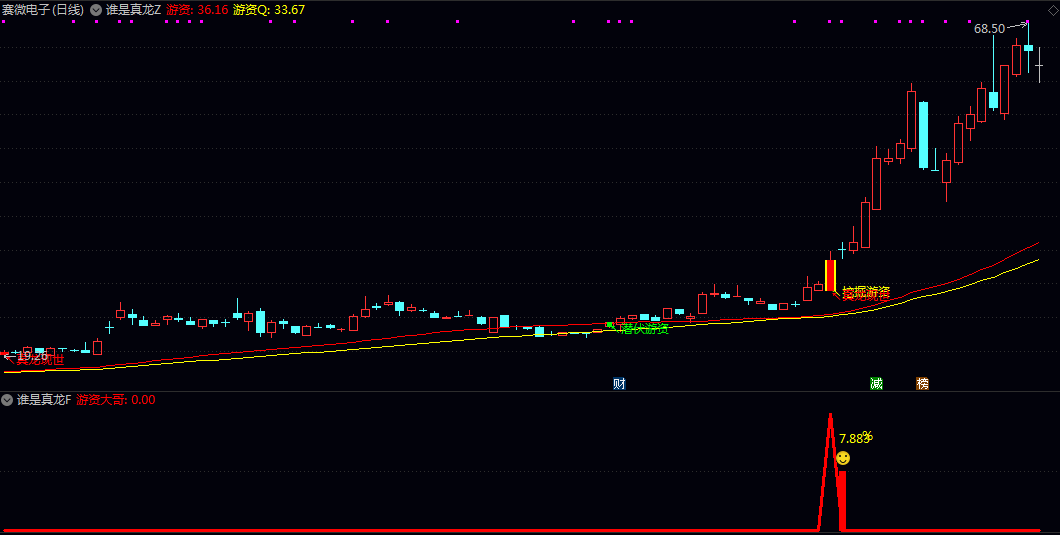Click the green 潜伏游资 signal text
1060x535 pixels.
(644, 328)
